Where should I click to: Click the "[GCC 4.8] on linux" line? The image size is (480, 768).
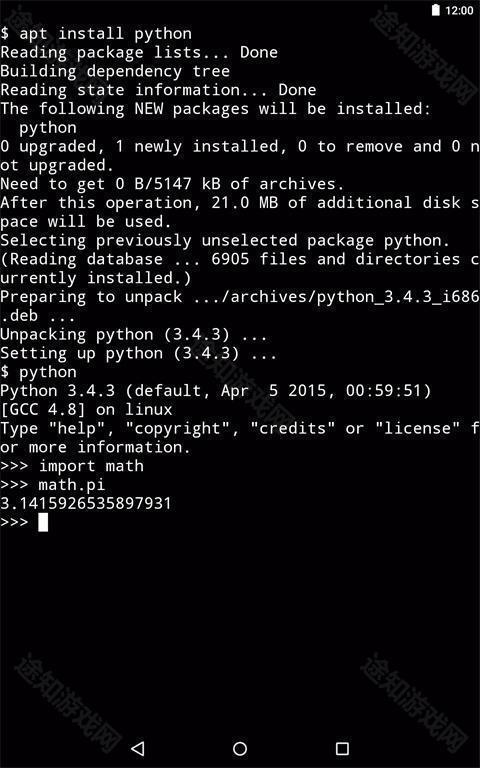(x=86, y=409)
